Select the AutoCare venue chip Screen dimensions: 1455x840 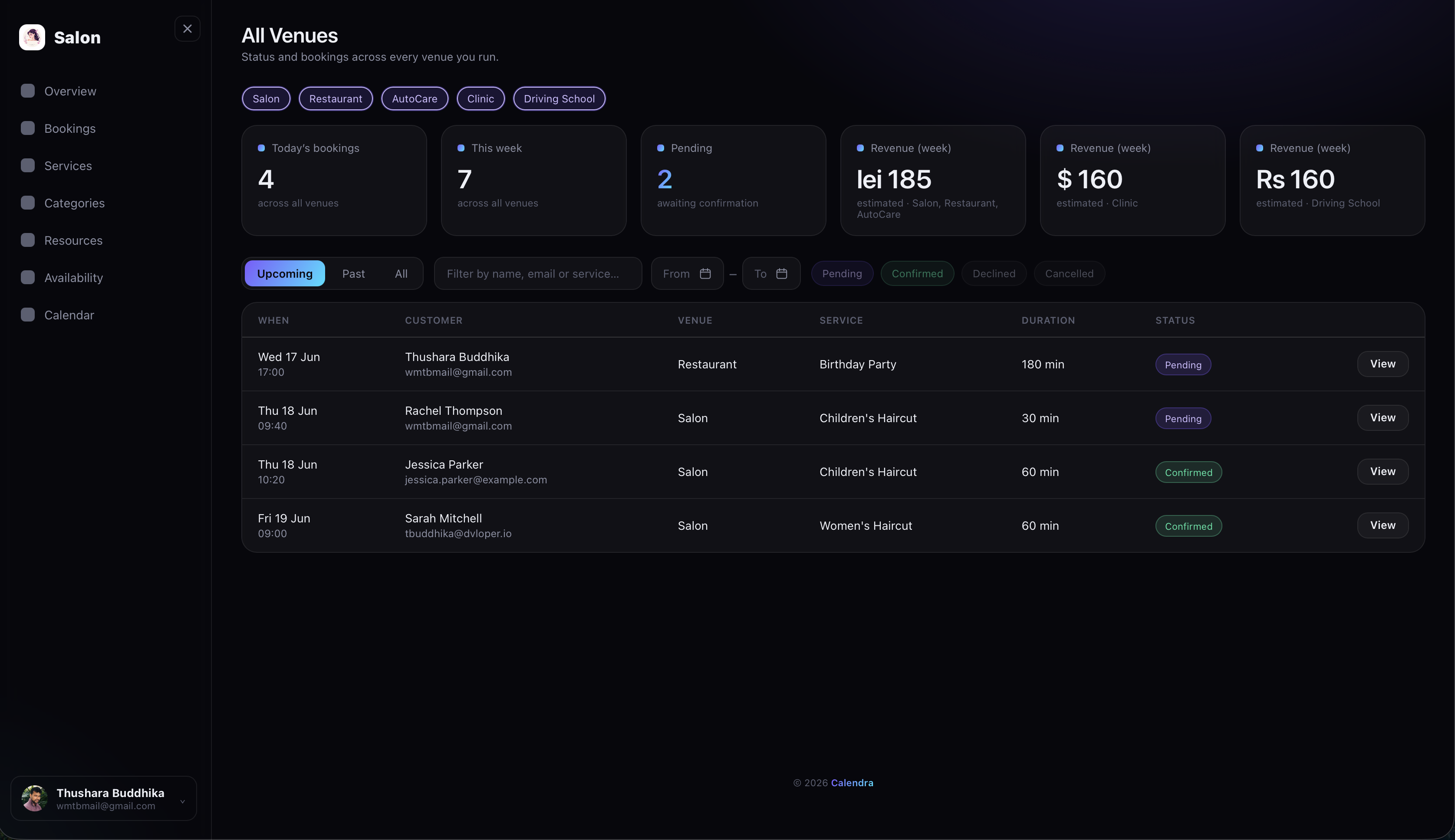pyautogui.click(x=415, y=98)
